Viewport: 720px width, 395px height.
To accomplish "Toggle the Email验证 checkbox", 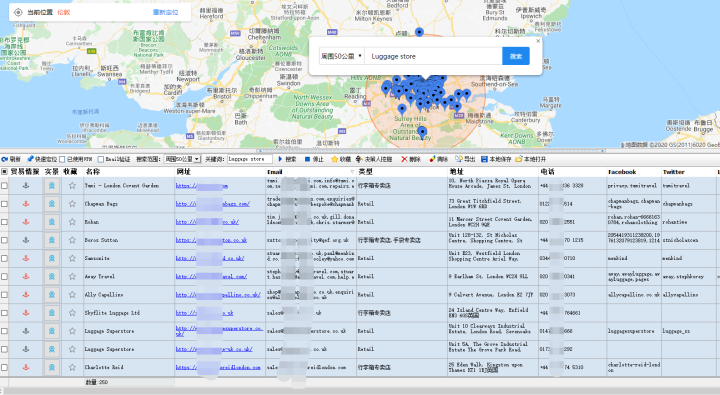I will [x=101, y=159].
